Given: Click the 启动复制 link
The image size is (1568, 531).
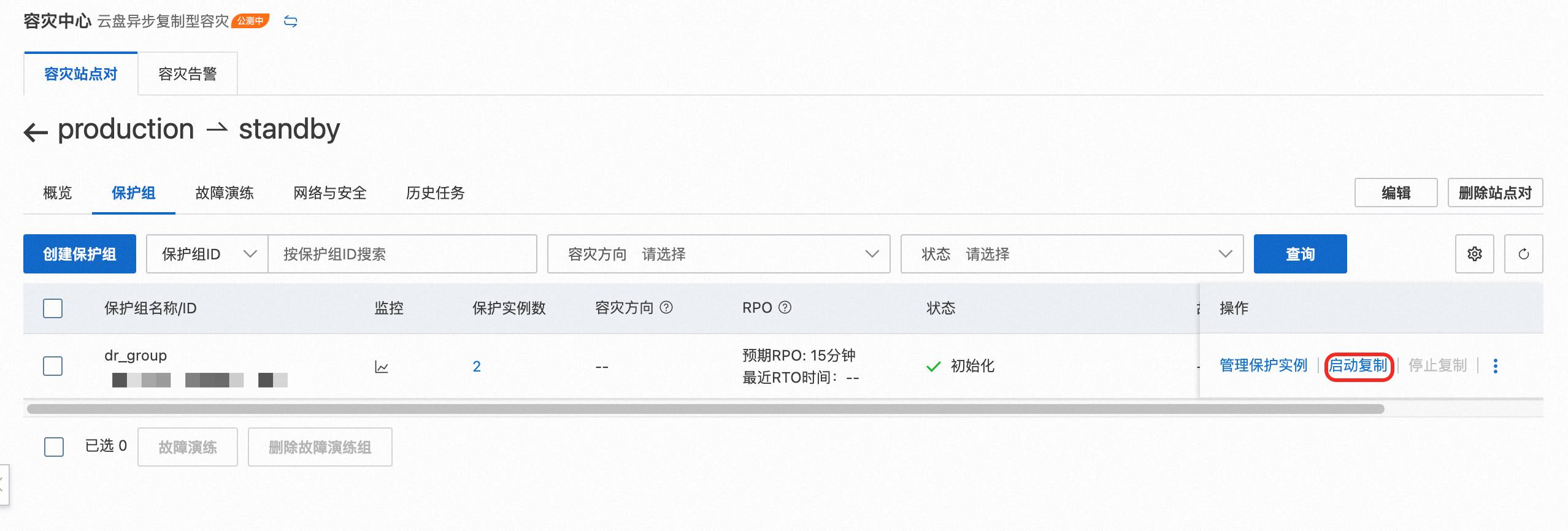Looking at the screenshot, I should 1358,366.
